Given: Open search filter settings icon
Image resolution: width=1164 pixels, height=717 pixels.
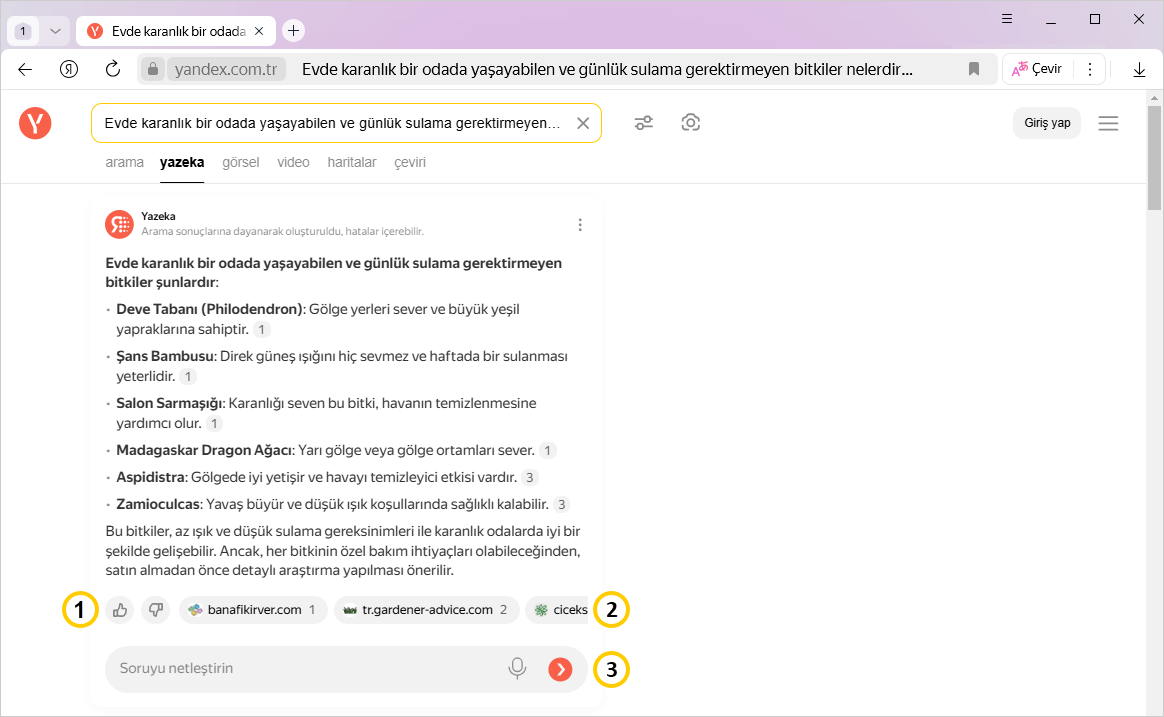Looking at the screenshot, I should pos(644,123).
